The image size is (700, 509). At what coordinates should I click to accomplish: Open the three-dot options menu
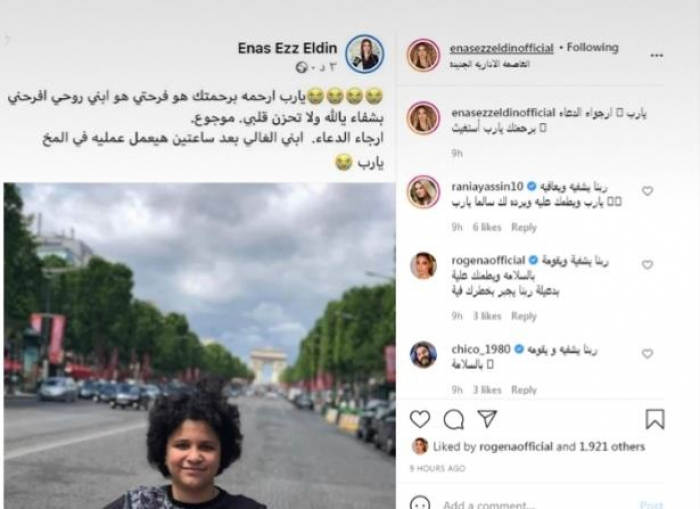pyautogui.click(x=657, y=55)
